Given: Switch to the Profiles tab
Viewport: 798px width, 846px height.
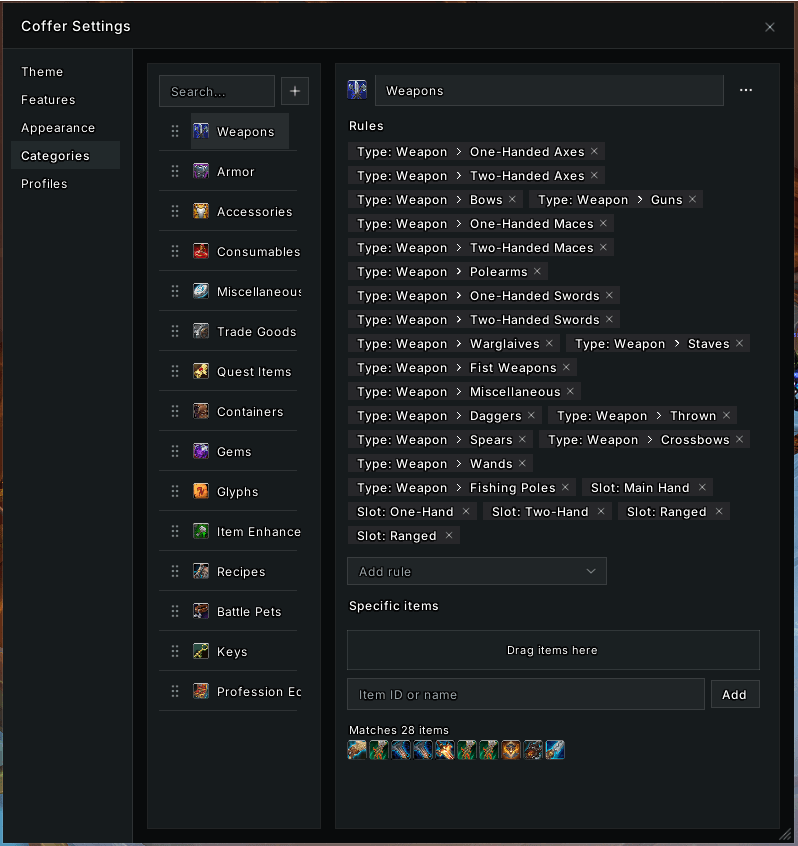Looking at the screenshot, I should coord(44,184).
